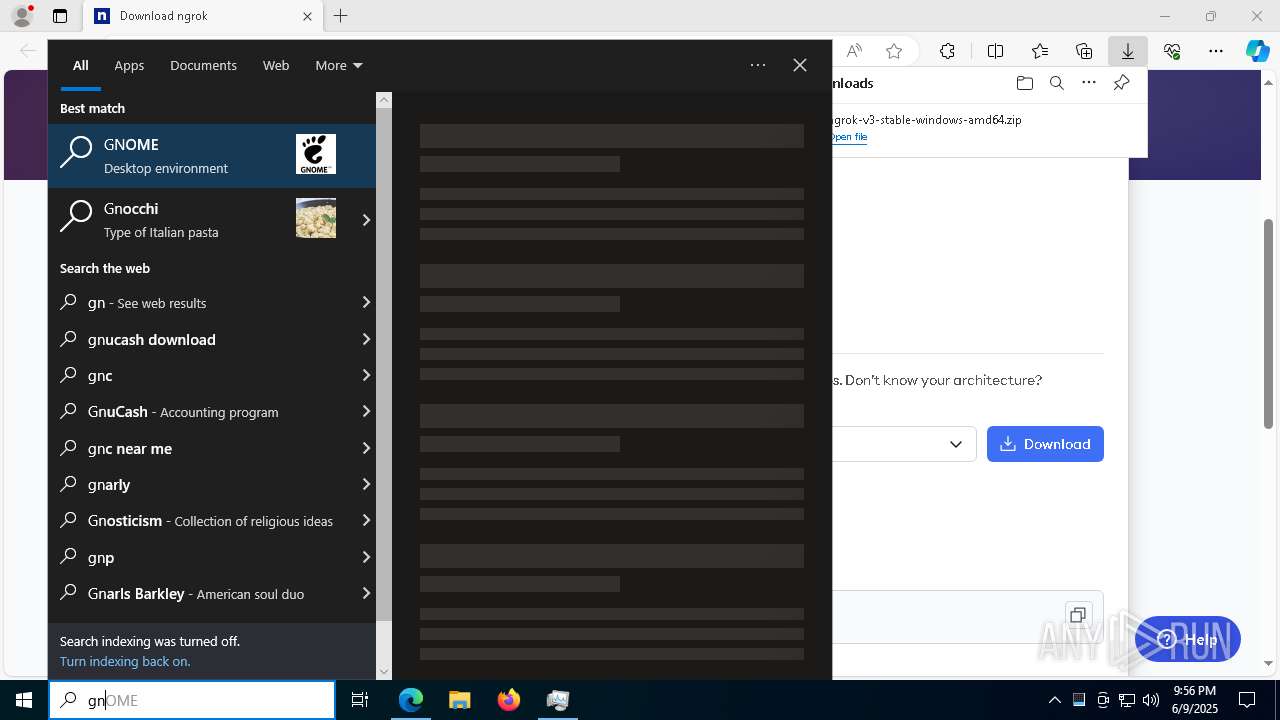
Task: Search downloads magnifier icon
Action: click(x=1056, y=83)
